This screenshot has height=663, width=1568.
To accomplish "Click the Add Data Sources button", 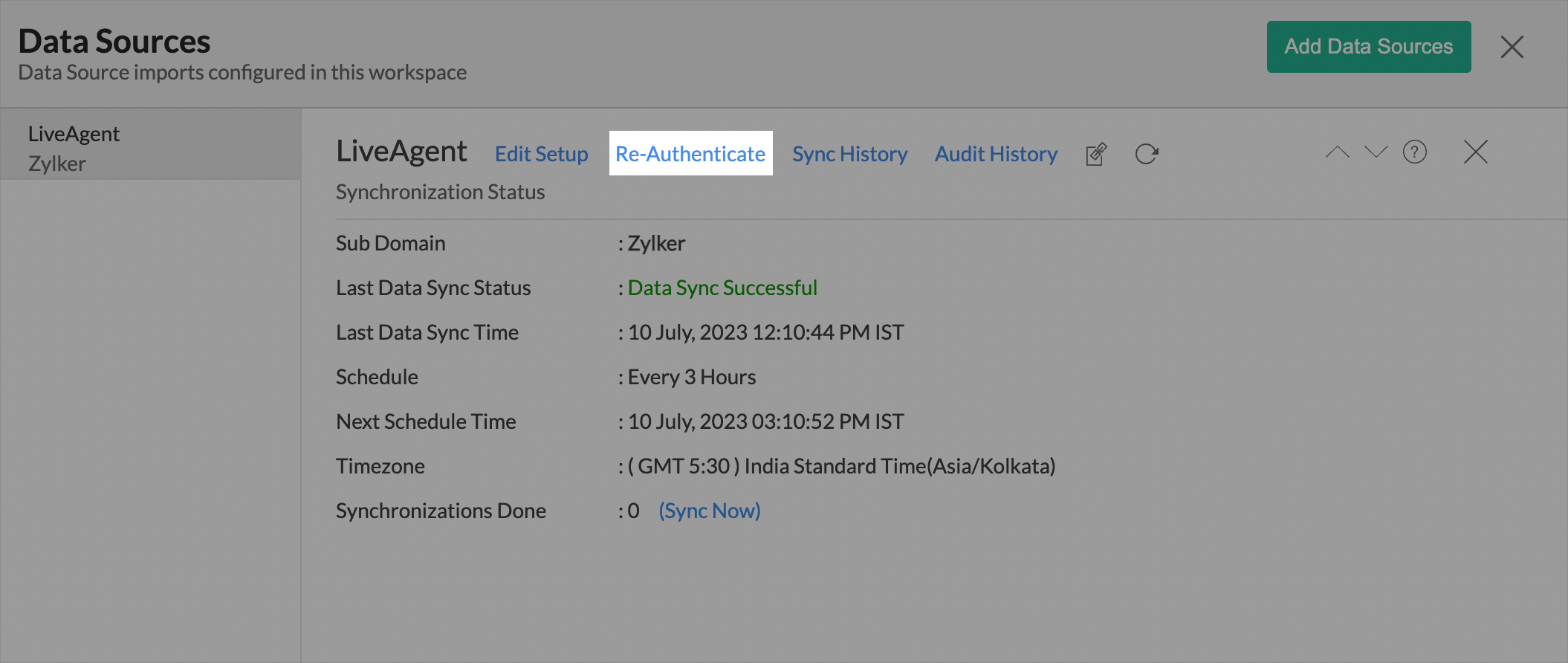I will [x=1368, y=47].
